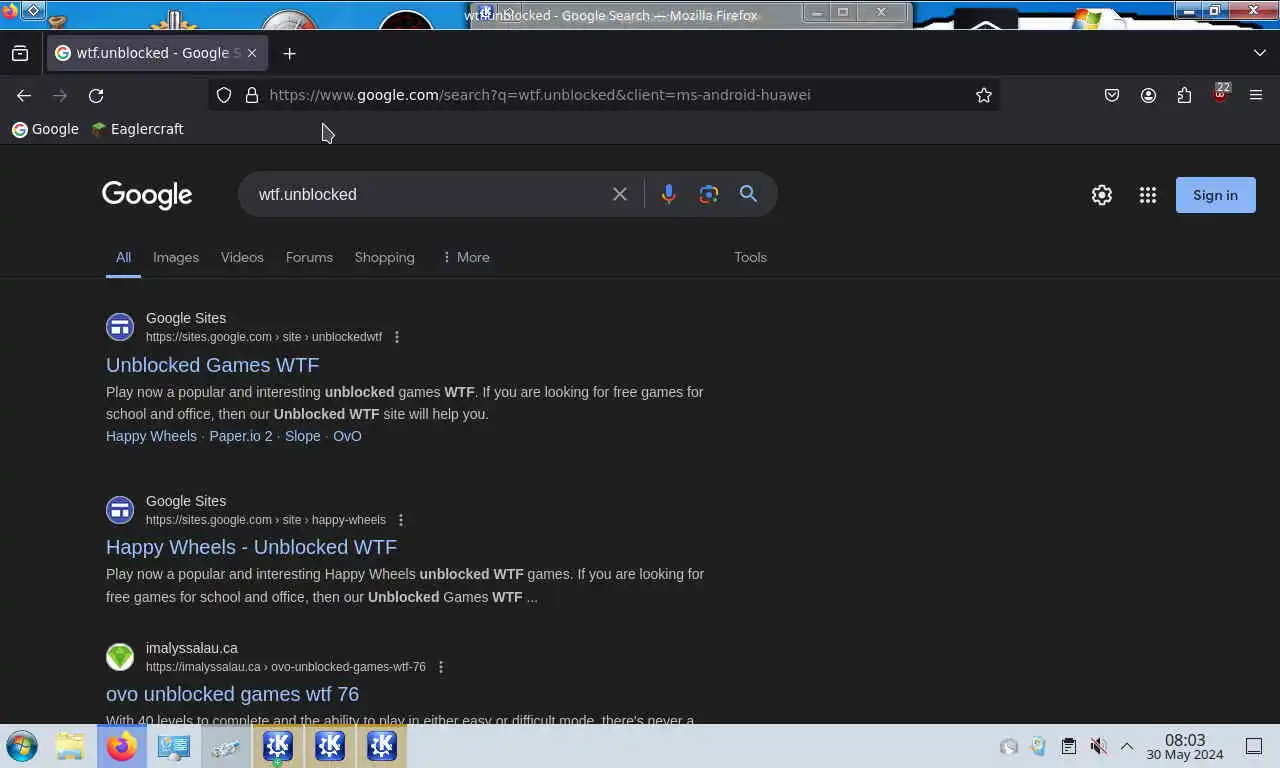
Task: Open the Unblocked Games WTF result
Action: (212, 365)
